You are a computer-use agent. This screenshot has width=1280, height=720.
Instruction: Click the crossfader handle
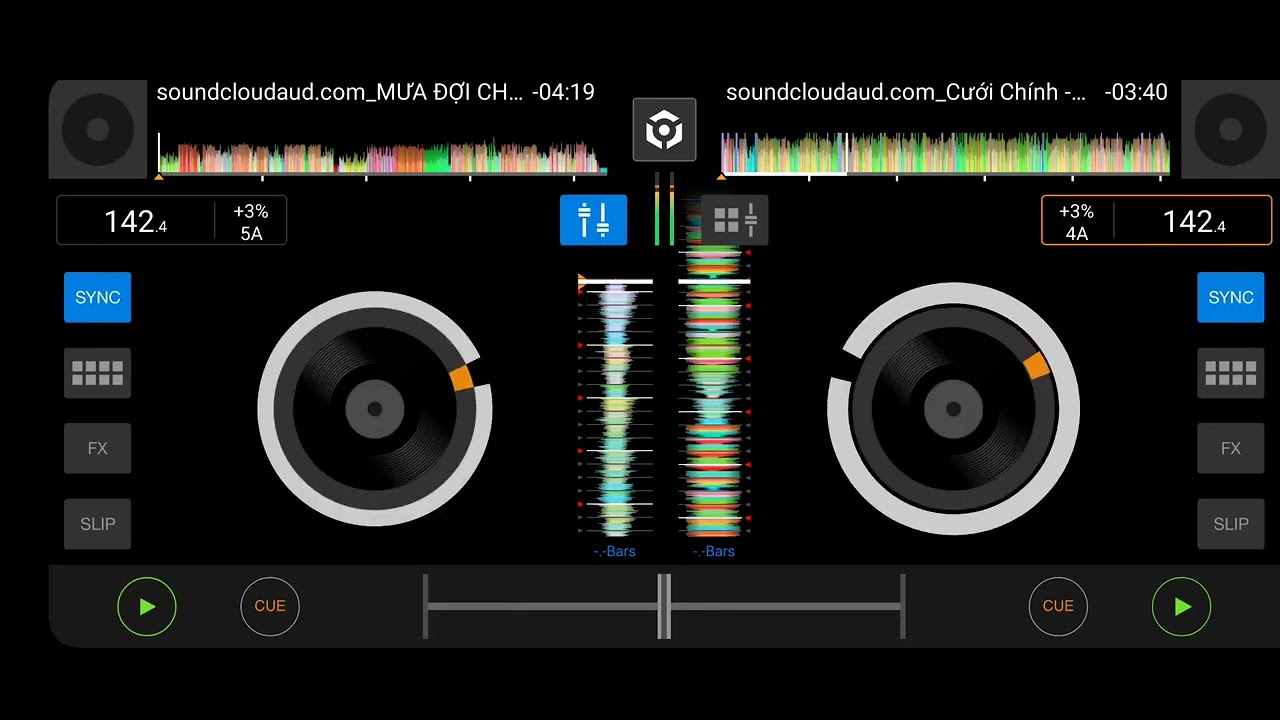664,606
